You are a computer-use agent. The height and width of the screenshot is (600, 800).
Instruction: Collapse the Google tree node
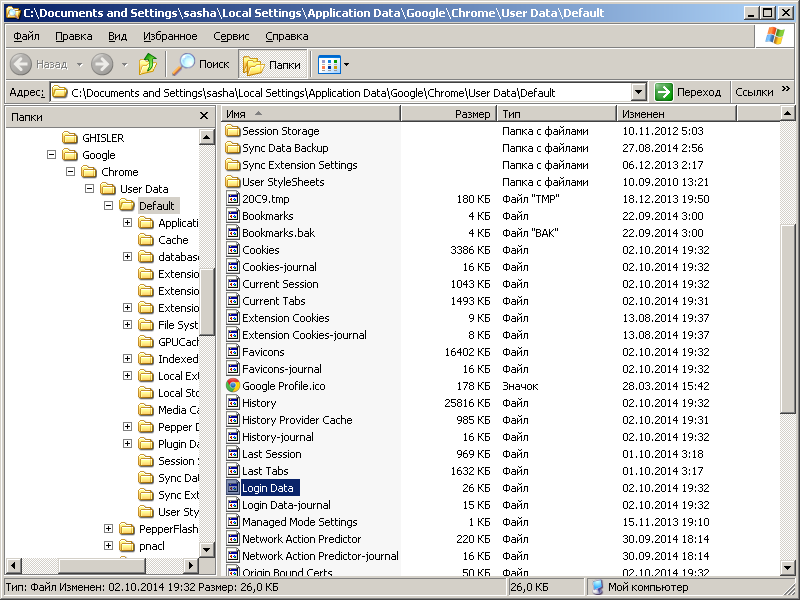tap(52, 155)
